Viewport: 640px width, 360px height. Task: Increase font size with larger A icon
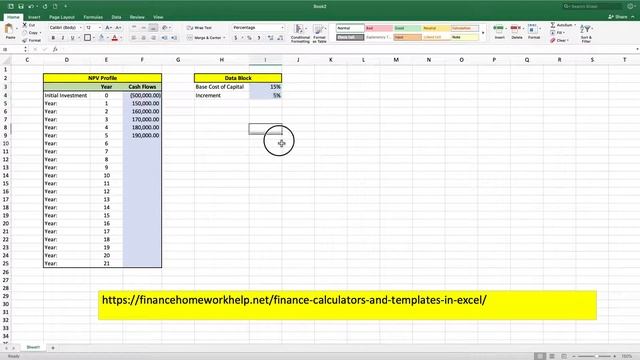pos(108,27)
